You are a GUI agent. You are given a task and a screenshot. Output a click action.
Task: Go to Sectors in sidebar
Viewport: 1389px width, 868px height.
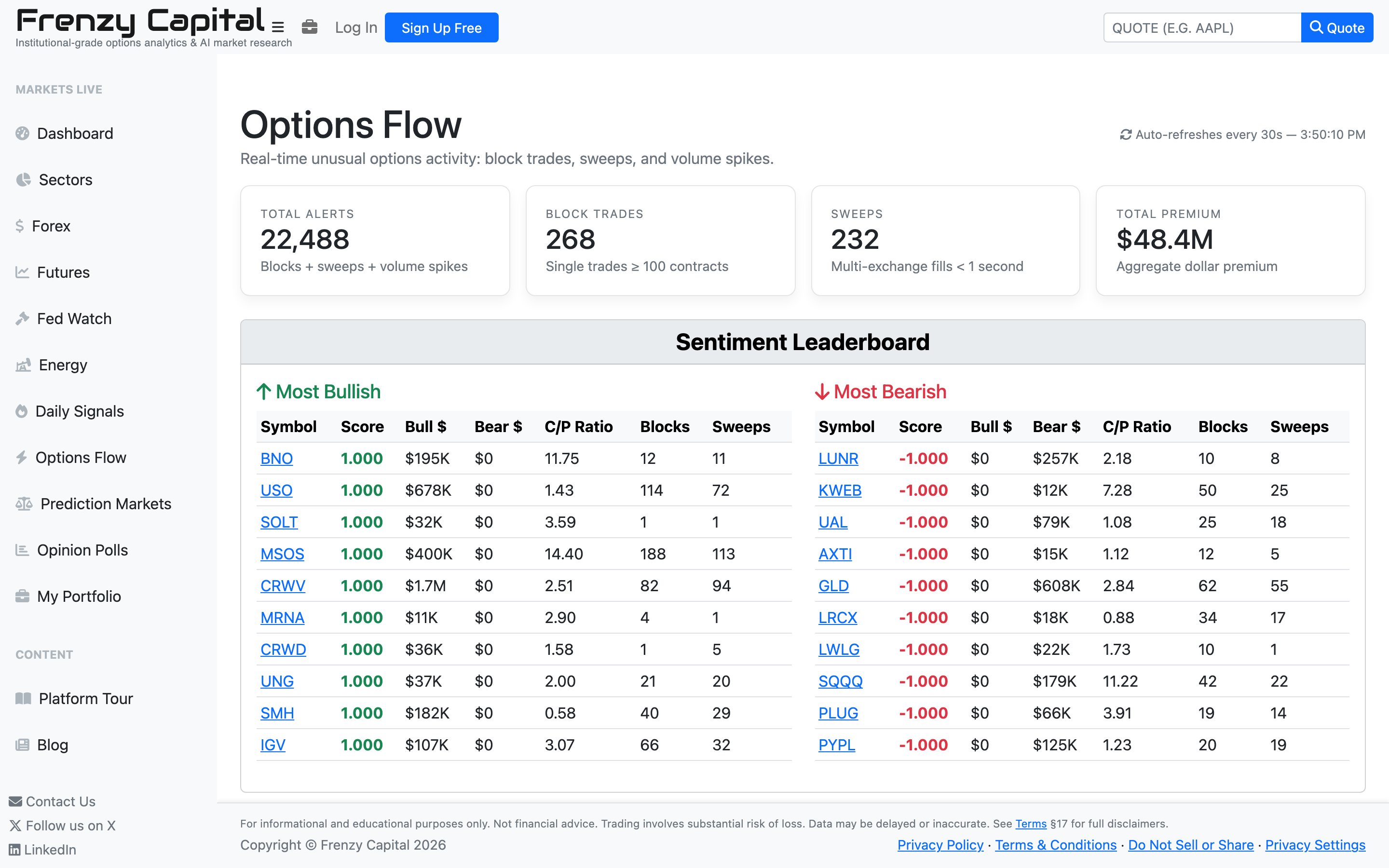(x=66, y=180)
